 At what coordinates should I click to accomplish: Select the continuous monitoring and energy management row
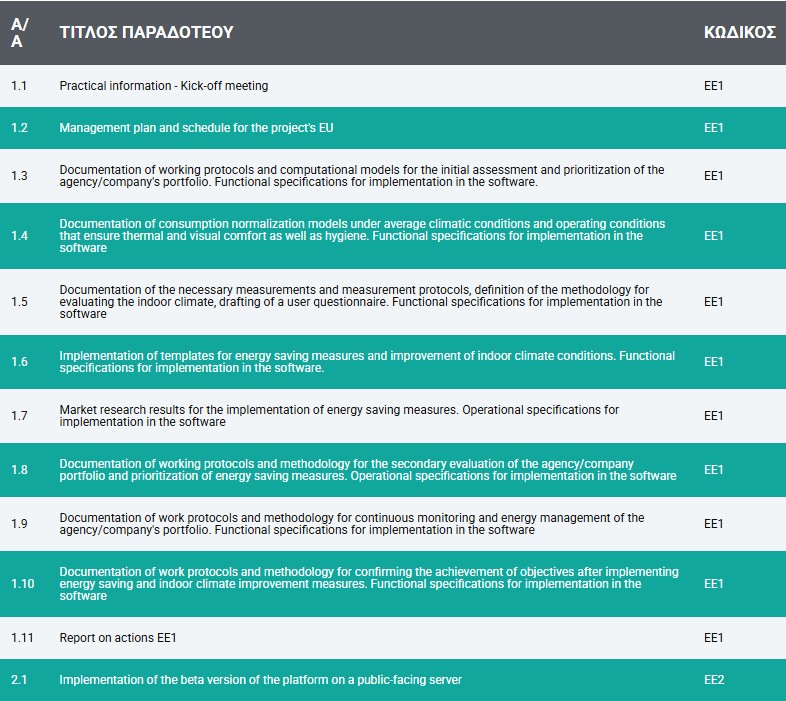pyautogui.click(x=393, y=524)
